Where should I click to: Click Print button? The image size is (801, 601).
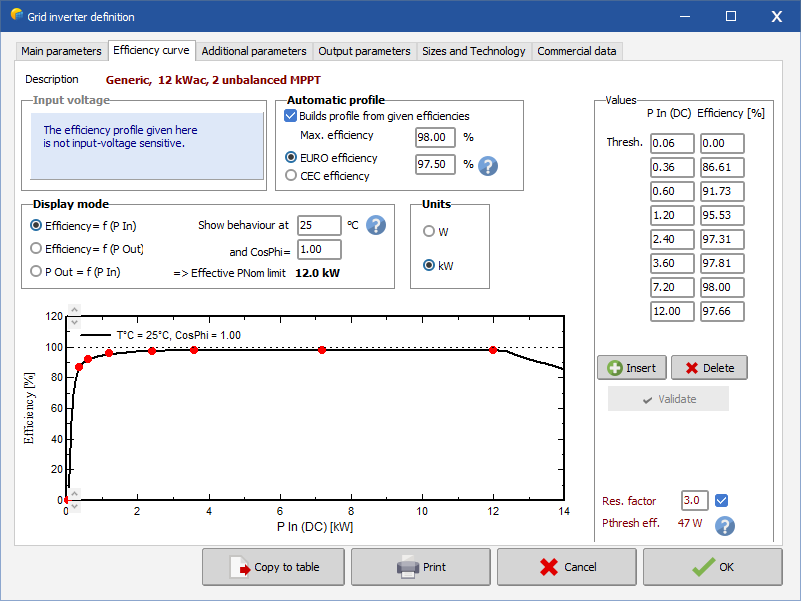click(421, 567)
